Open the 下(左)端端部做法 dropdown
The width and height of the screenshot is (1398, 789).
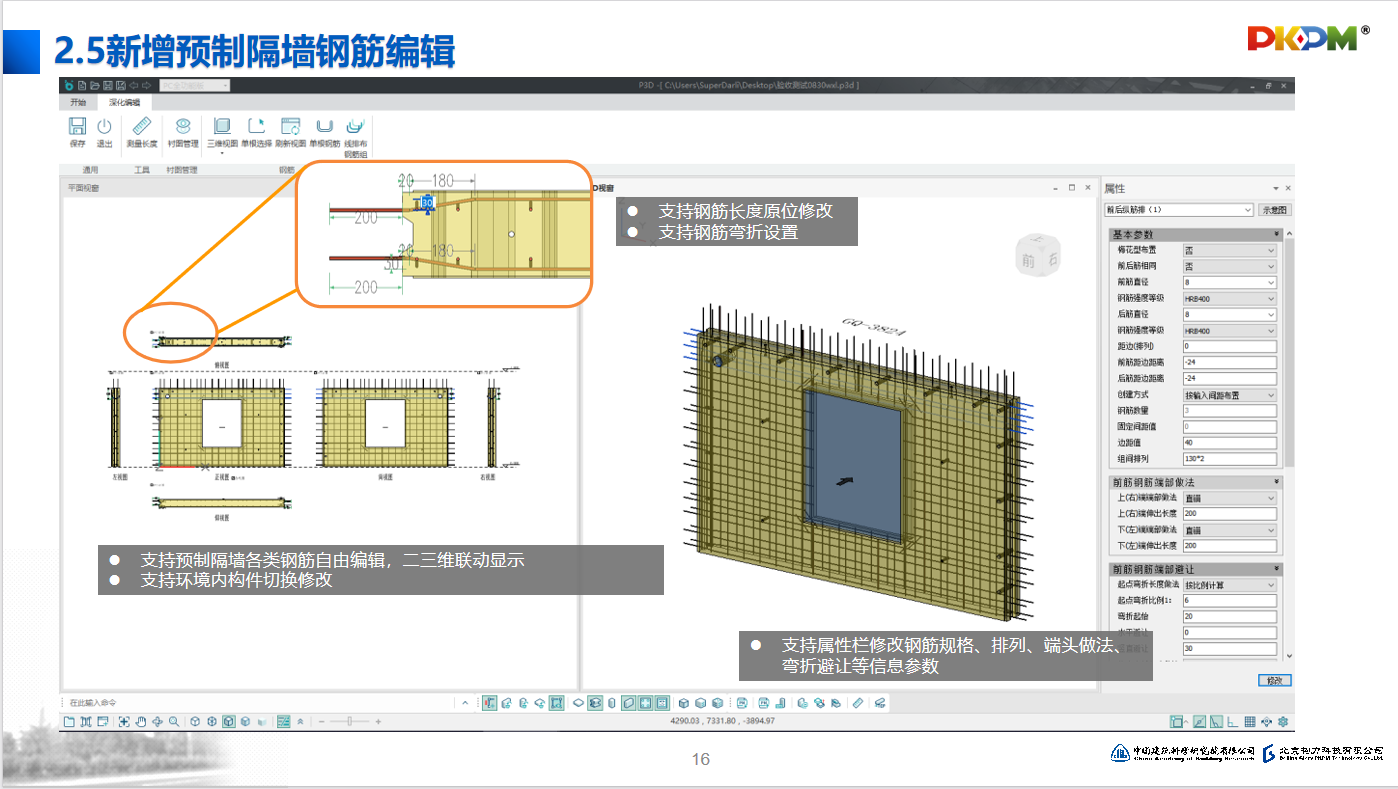1229,530
